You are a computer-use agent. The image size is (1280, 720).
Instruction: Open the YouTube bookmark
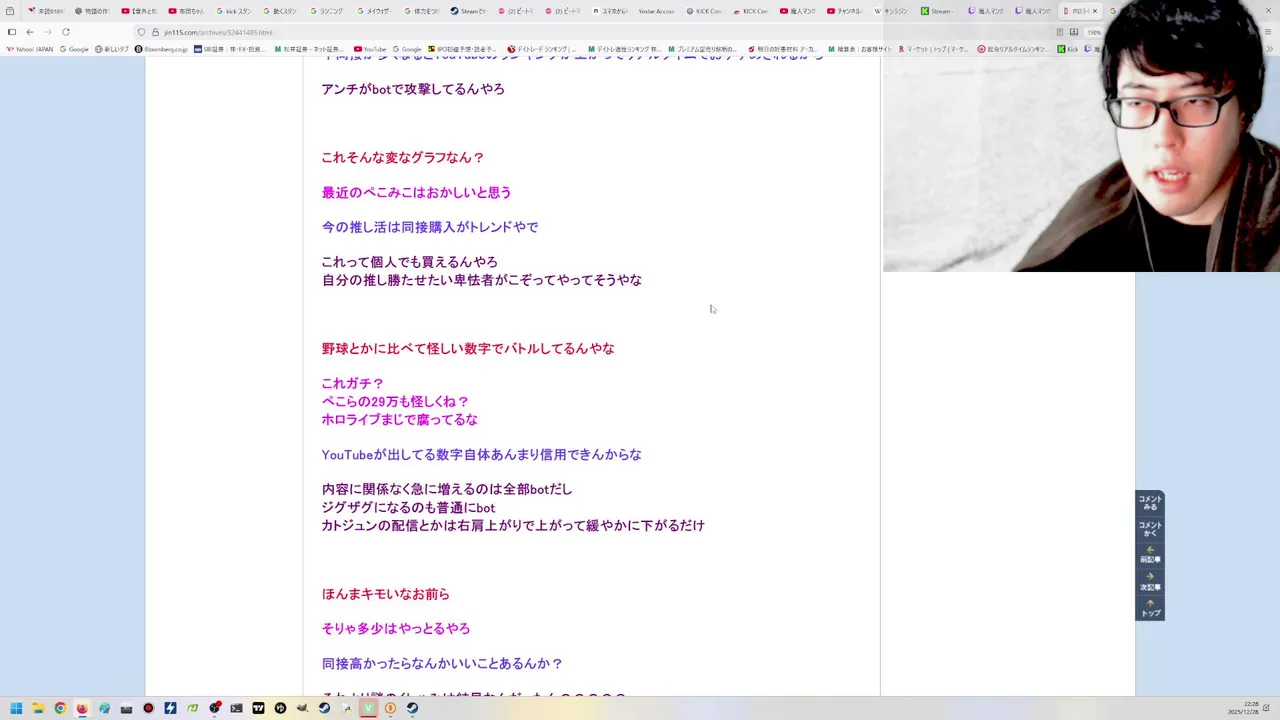pyautogui.click(x=370, y=49)
